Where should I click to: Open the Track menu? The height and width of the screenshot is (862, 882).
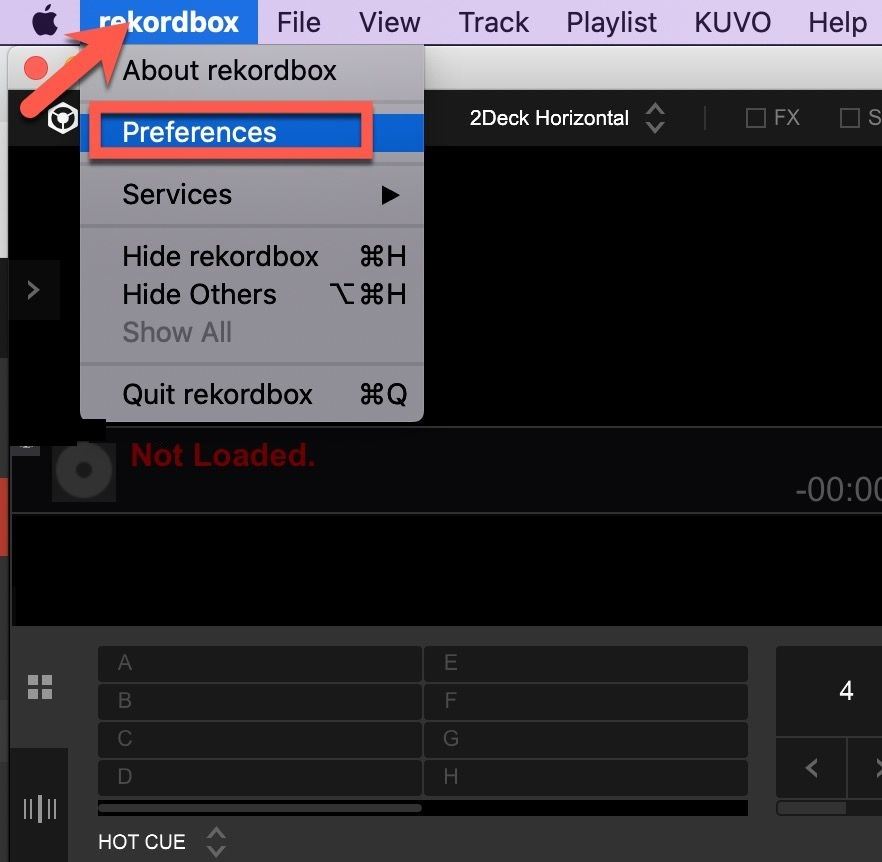click(493, 23)
